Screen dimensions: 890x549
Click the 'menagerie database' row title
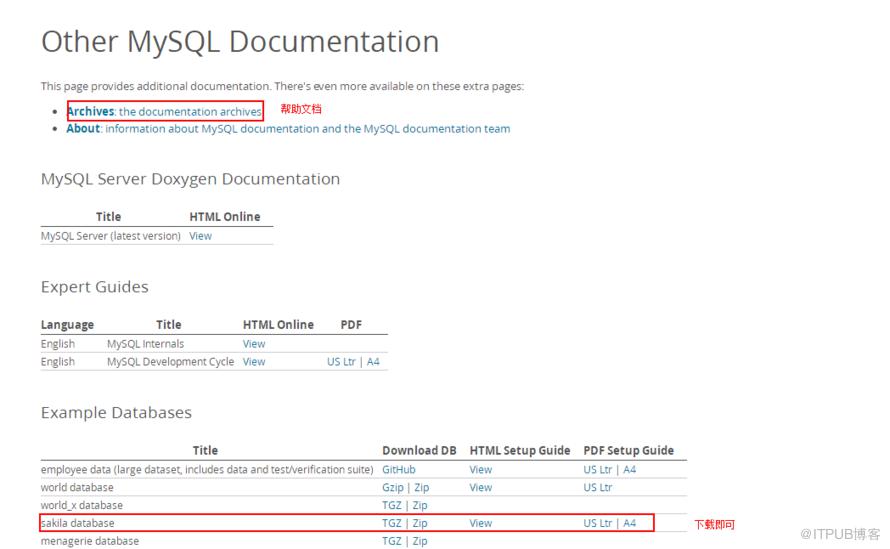(90, 541)
